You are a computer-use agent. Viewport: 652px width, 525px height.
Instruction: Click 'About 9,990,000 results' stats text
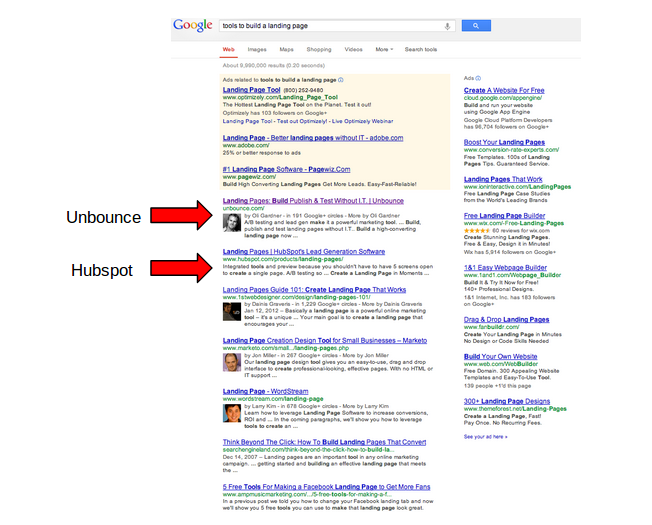(x=274, y=66)
